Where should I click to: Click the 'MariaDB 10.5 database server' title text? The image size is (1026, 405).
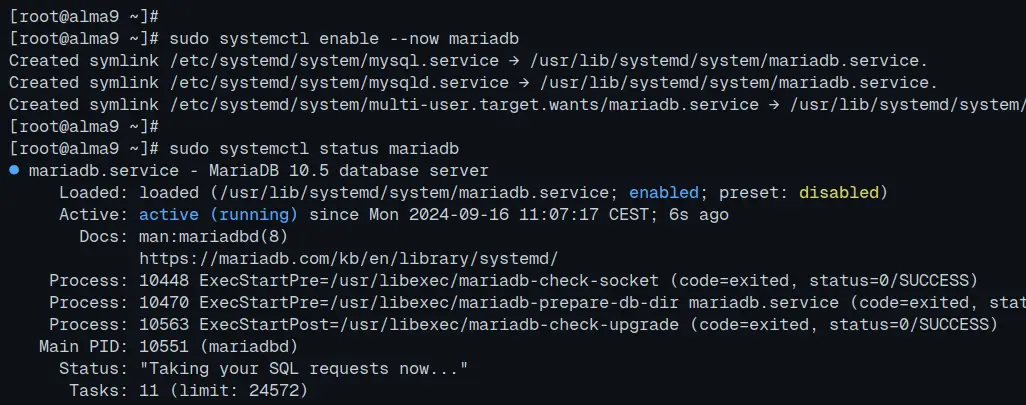(x=348, y=171)
